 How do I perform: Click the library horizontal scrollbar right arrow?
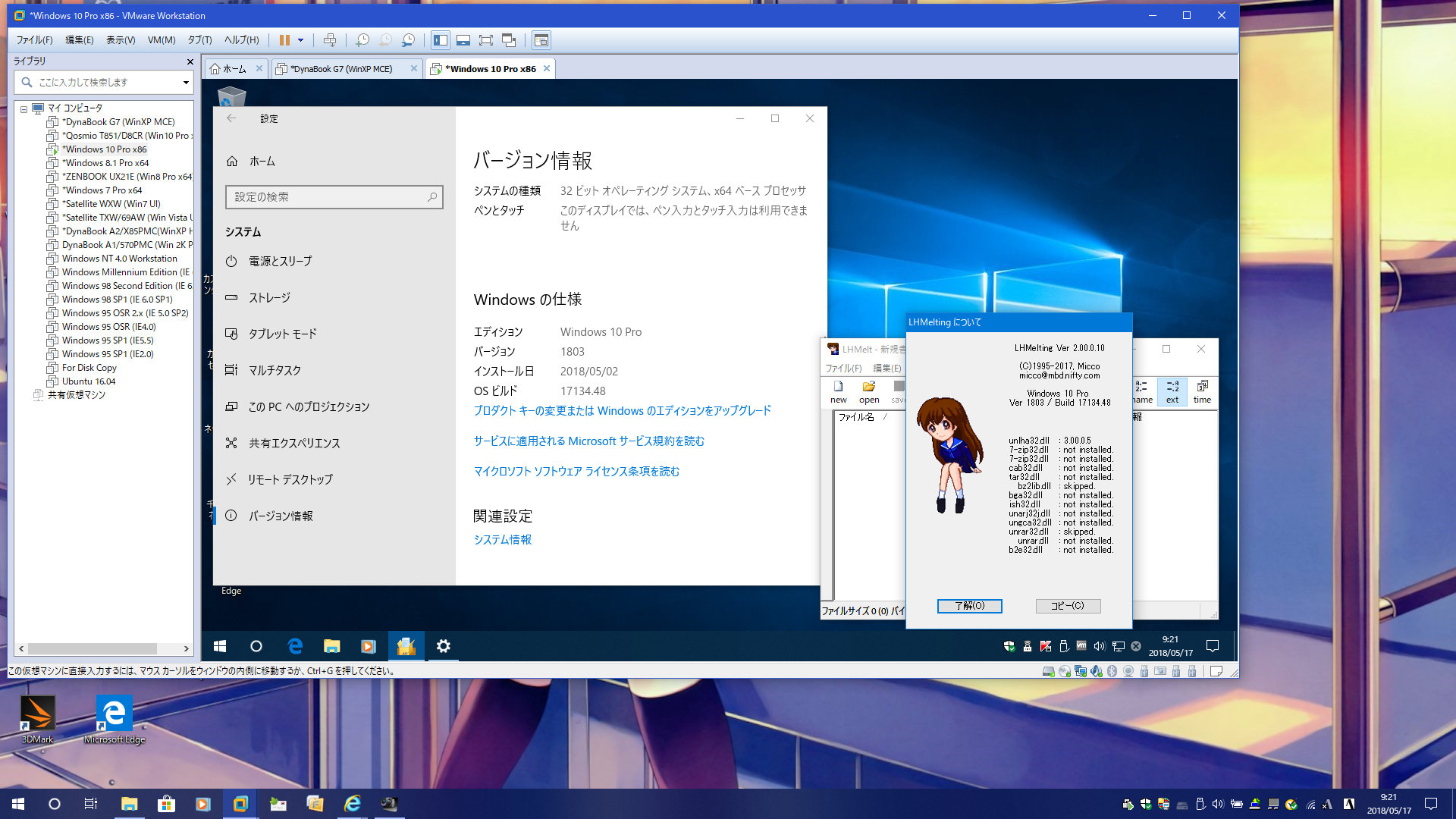(x=187, y=649)
